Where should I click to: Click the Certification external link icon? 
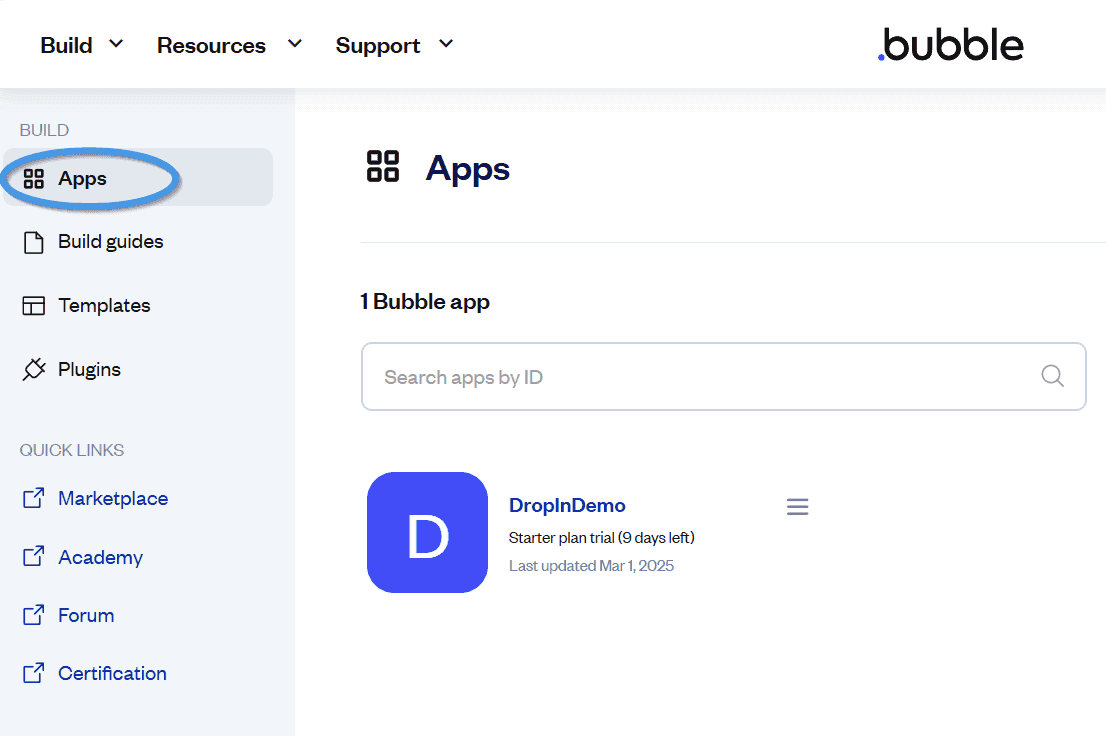pos(33,673)
